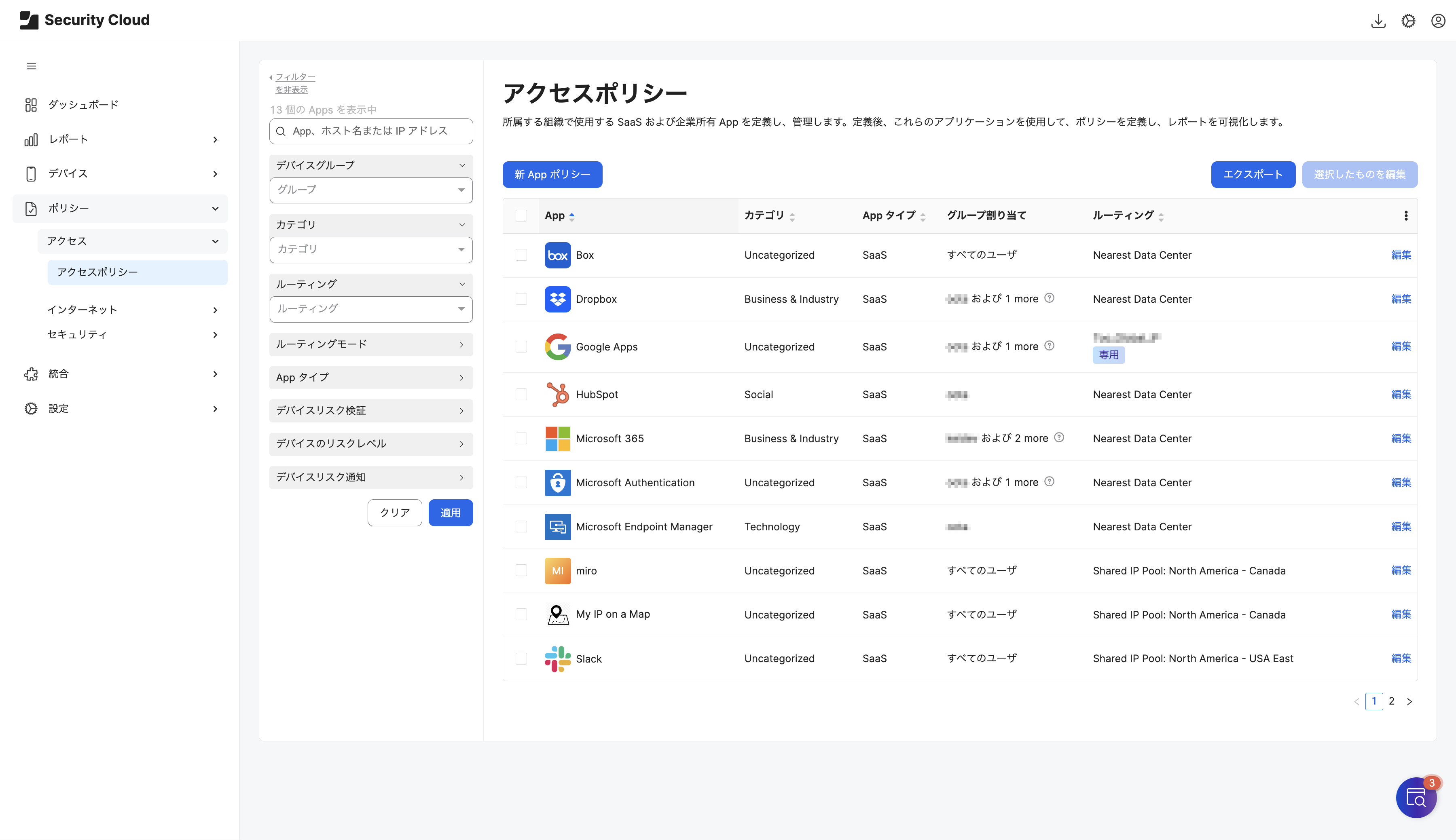The height and width of the screenshot is (840, 1456).
Task: Click the download icon in top bar
Action: coord(1378,21)
